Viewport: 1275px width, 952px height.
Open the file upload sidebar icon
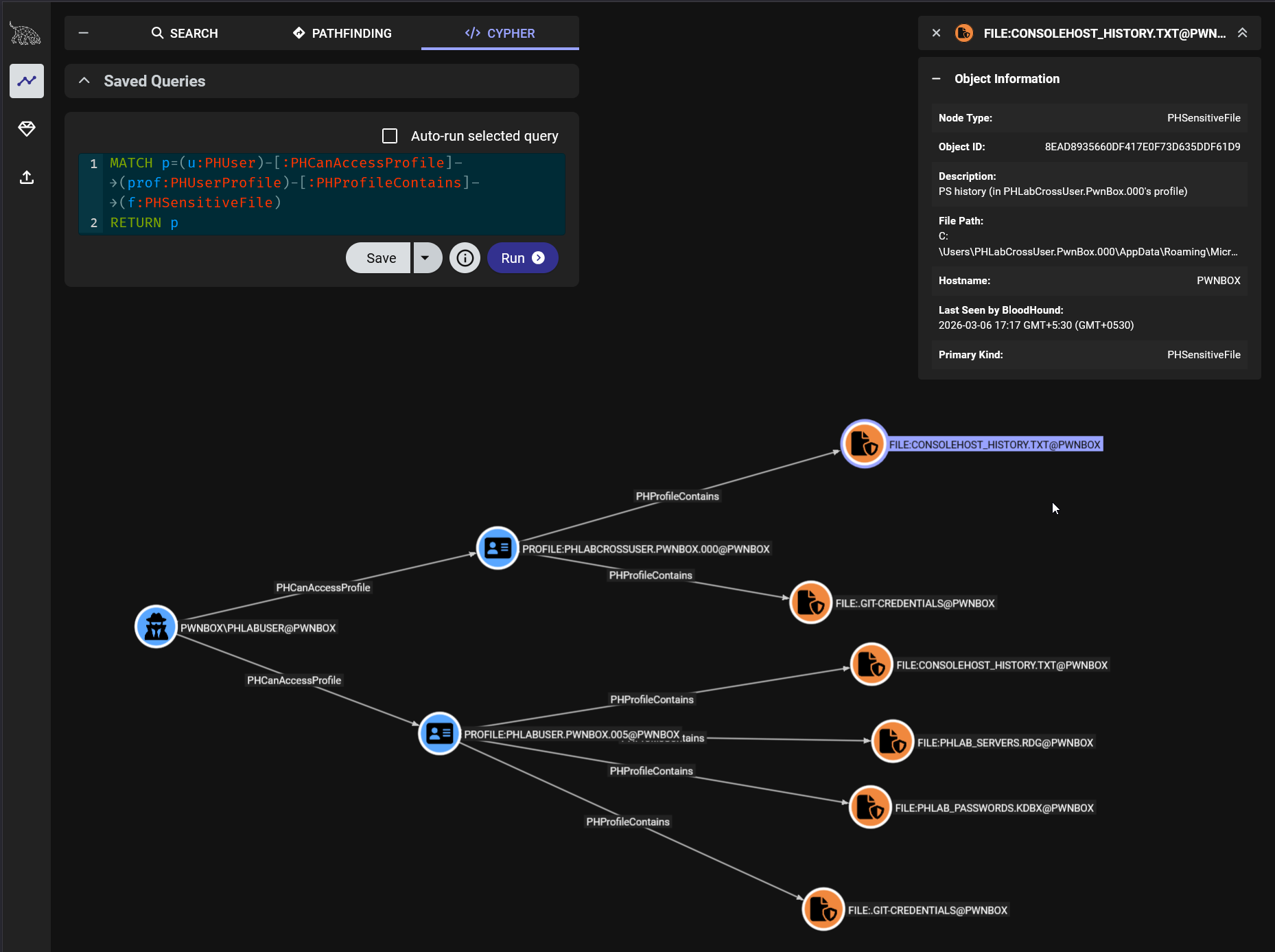coord(27,178)
